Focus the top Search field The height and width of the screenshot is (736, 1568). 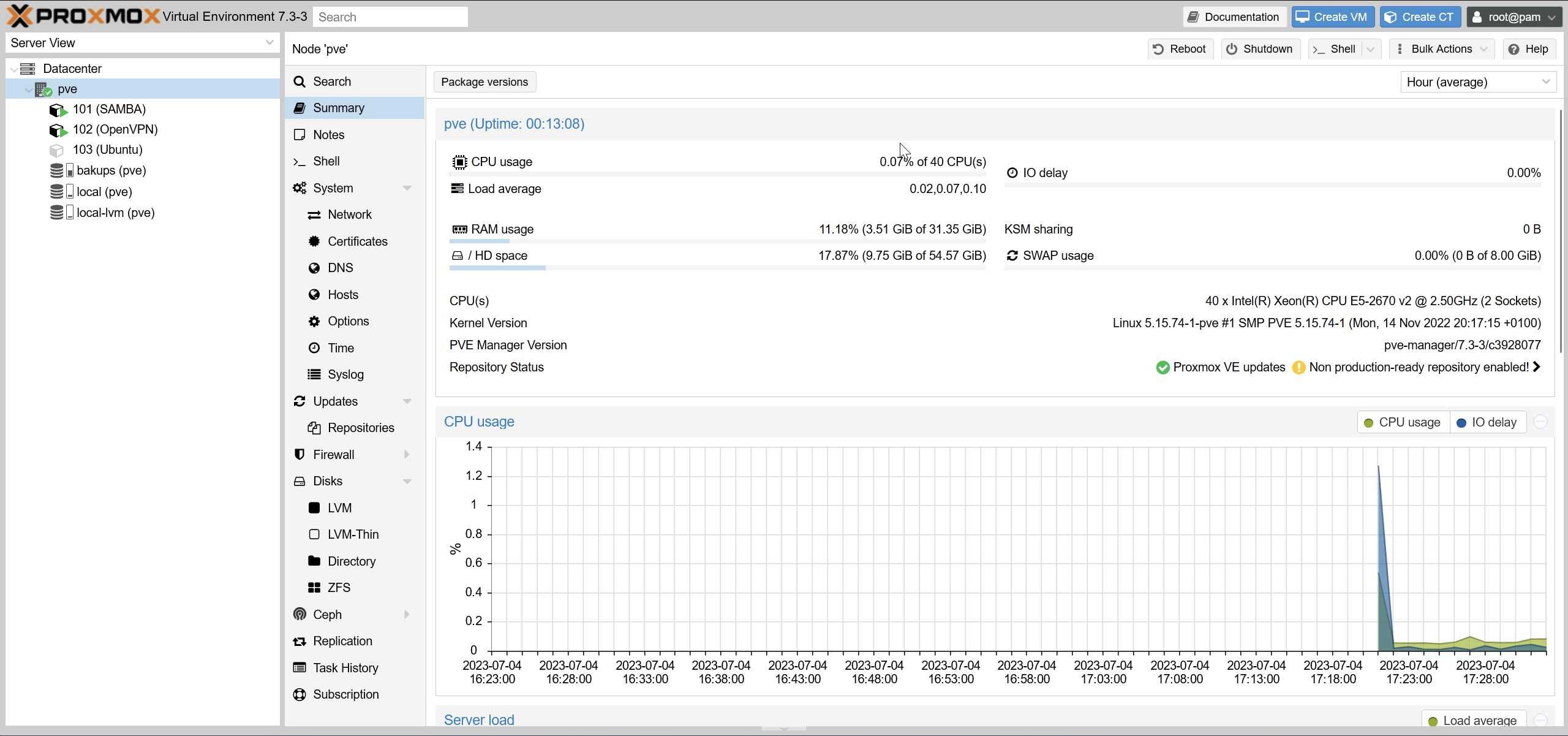tap(390, 17)
